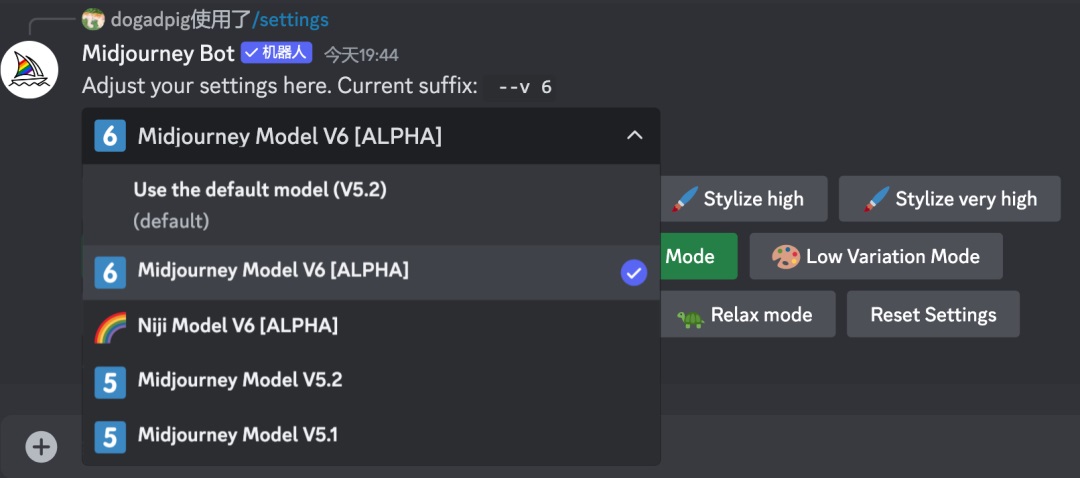Image resolution: width=1080 pixels, height=478 pixels.
Task: Click the 5 icon beside Model V5.2
Action: (110, 381)
